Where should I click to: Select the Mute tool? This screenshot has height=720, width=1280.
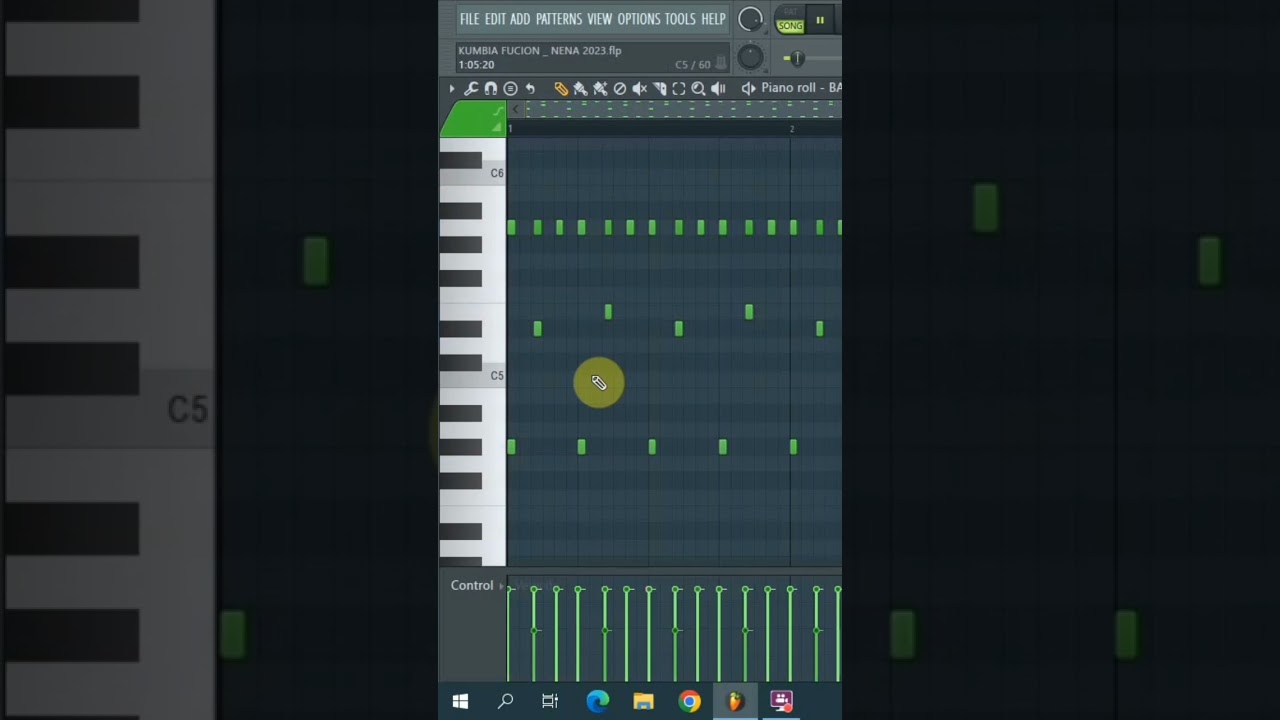point(640,89)
